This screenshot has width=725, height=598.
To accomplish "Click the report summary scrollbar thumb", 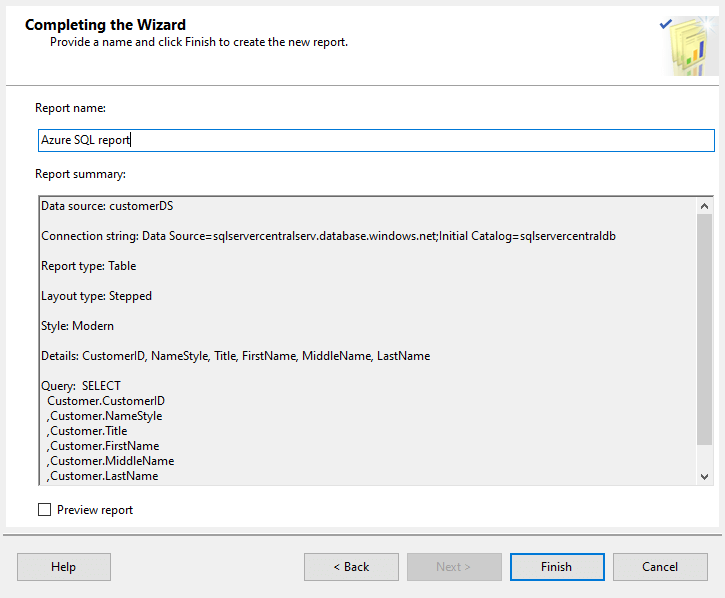I will [704, 330].
